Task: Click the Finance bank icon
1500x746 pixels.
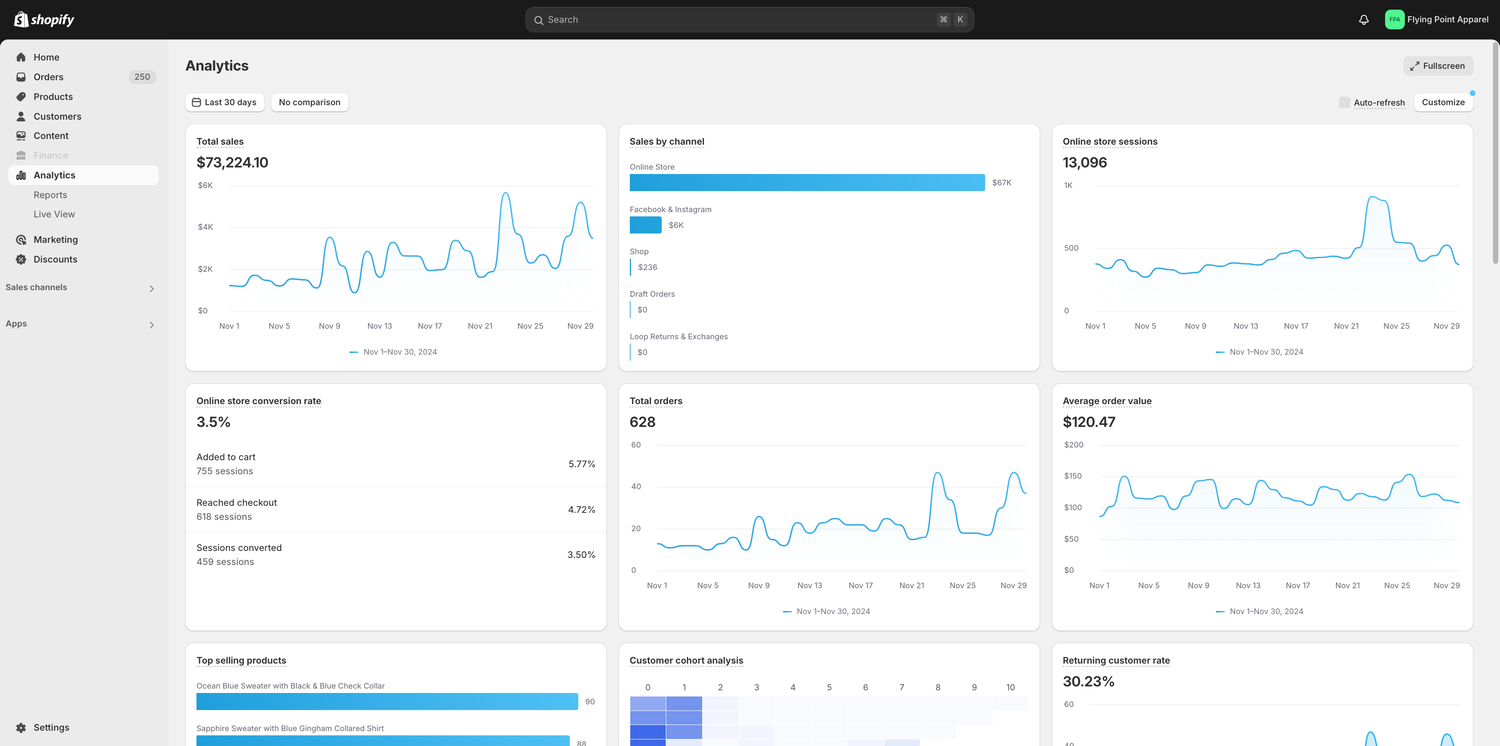Action: [x=21, y=155]
